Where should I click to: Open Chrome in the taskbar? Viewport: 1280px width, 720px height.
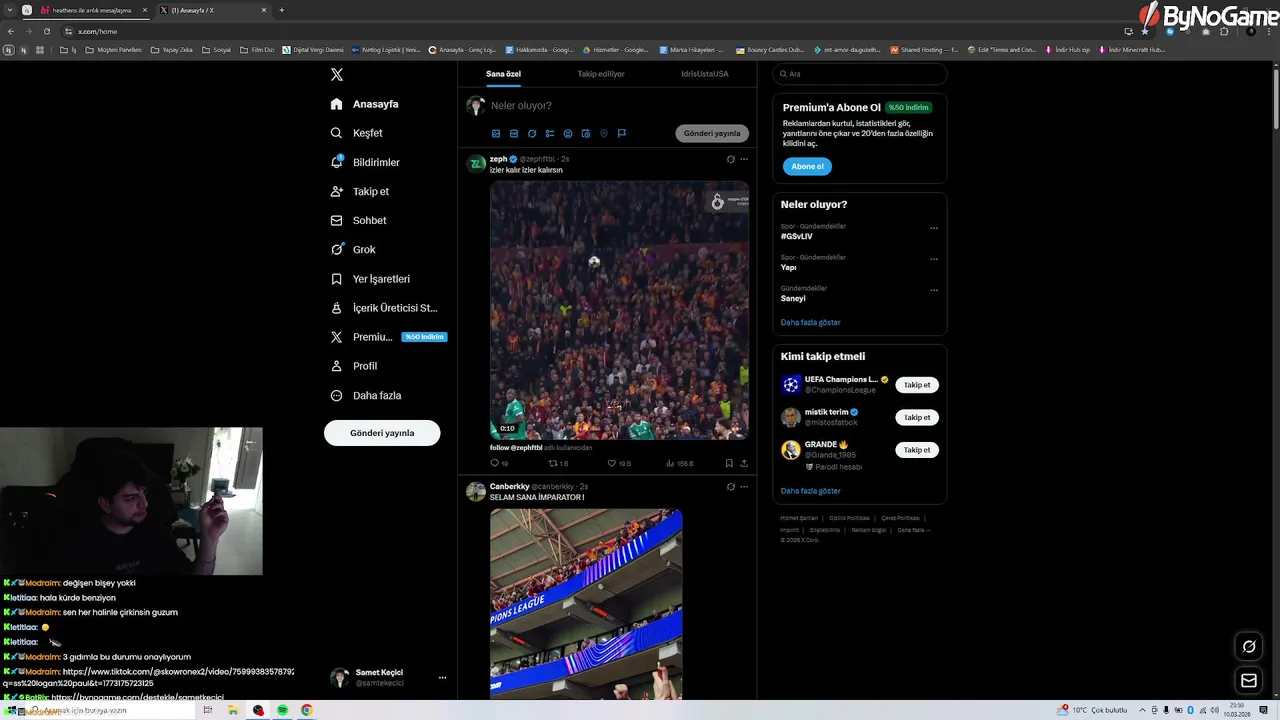pyautogui.click(x=307, y=710)
